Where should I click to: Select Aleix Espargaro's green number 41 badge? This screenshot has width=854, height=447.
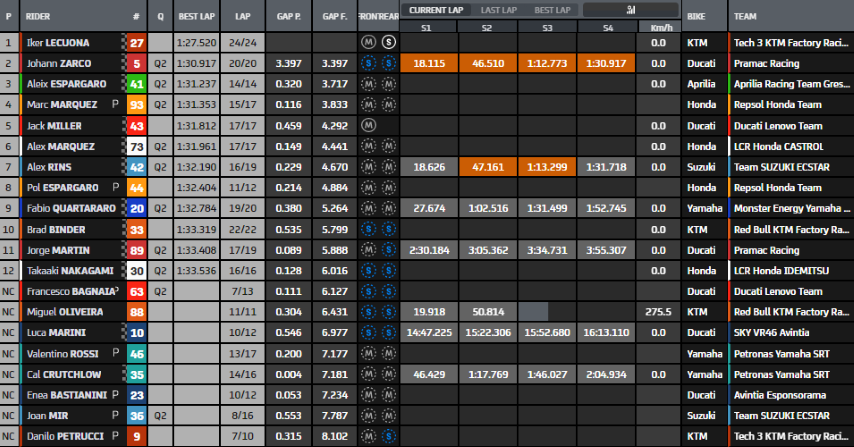click(137, 84)
